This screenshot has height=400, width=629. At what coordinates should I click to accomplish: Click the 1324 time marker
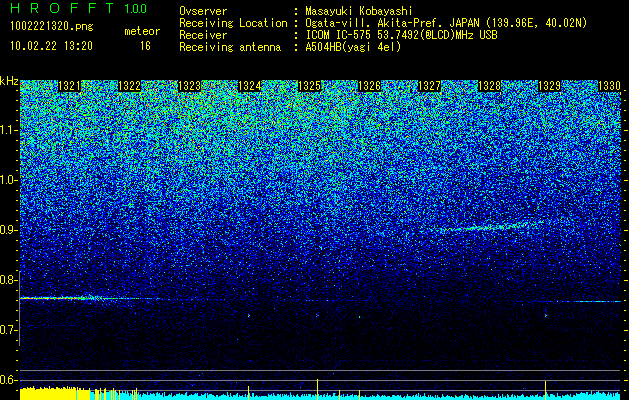[250, 86]
